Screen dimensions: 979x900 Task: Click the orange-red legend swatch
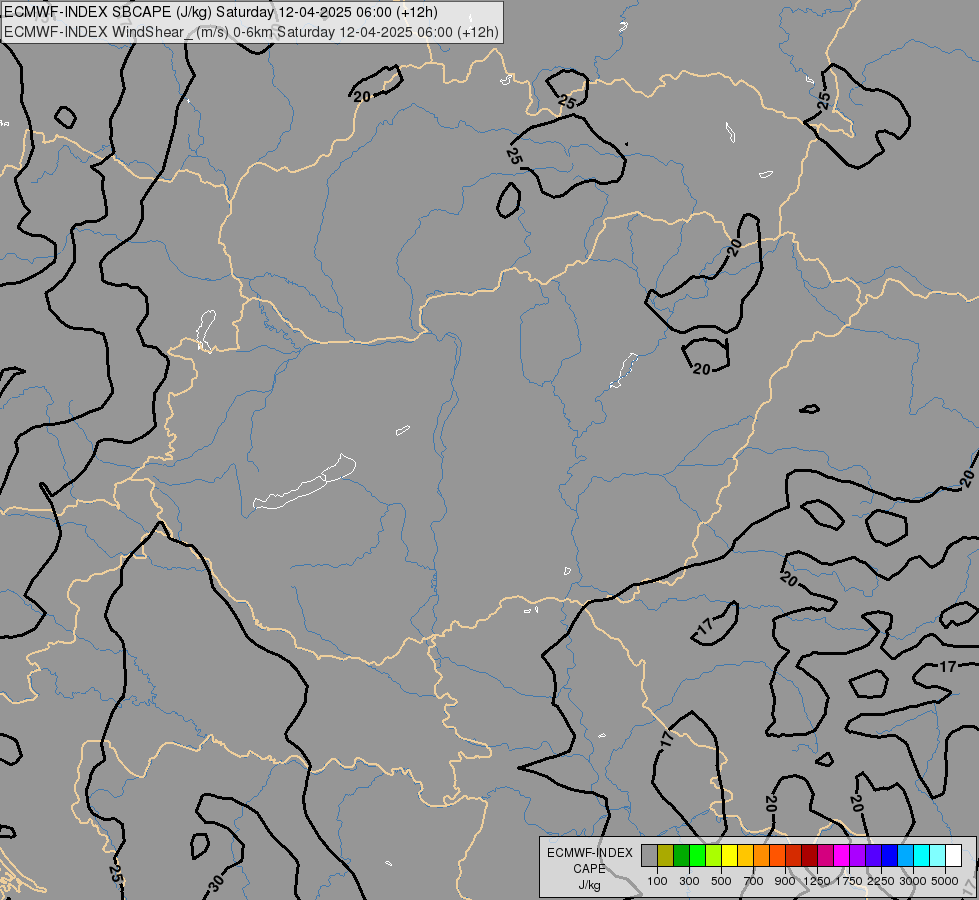[777, 856]
